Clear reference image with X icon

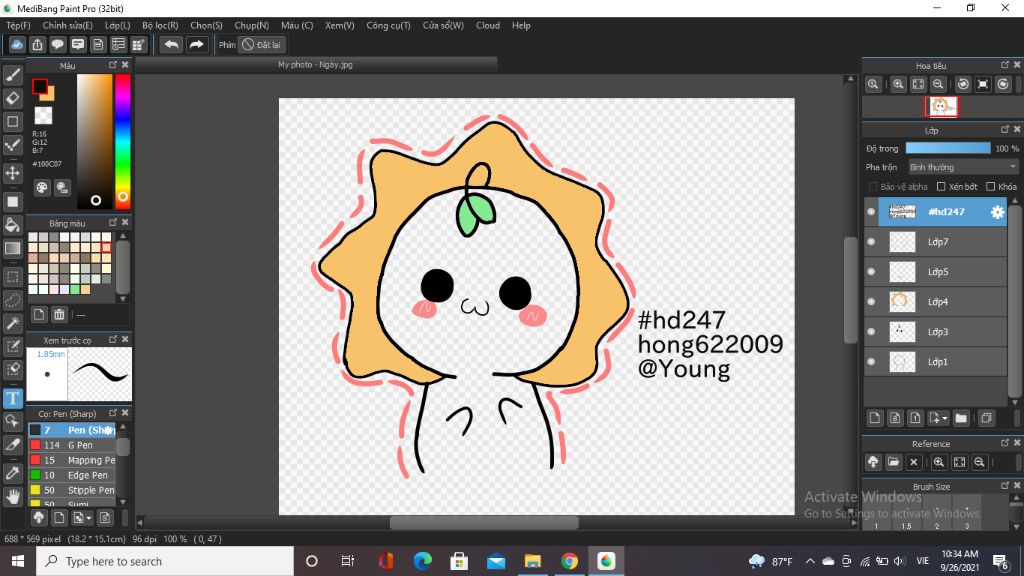(914, 462)
